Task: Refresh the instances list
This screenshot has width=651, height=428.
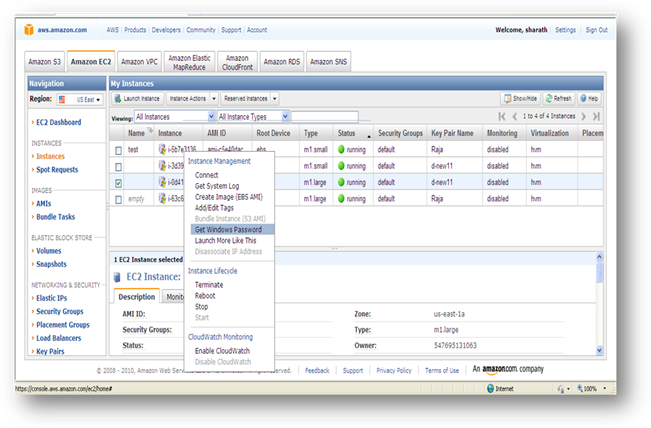Action: click(x=558, y=98)
